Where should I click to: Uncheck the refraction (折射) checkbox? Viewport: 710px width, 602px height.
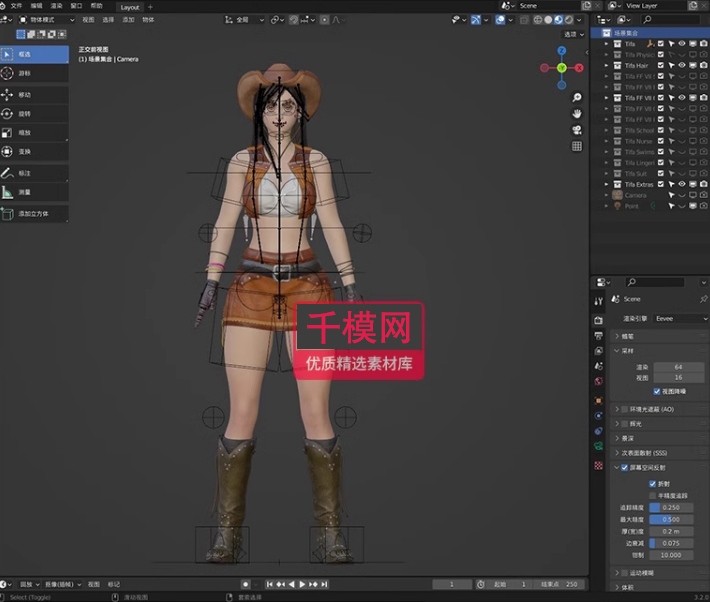point(652,484)
